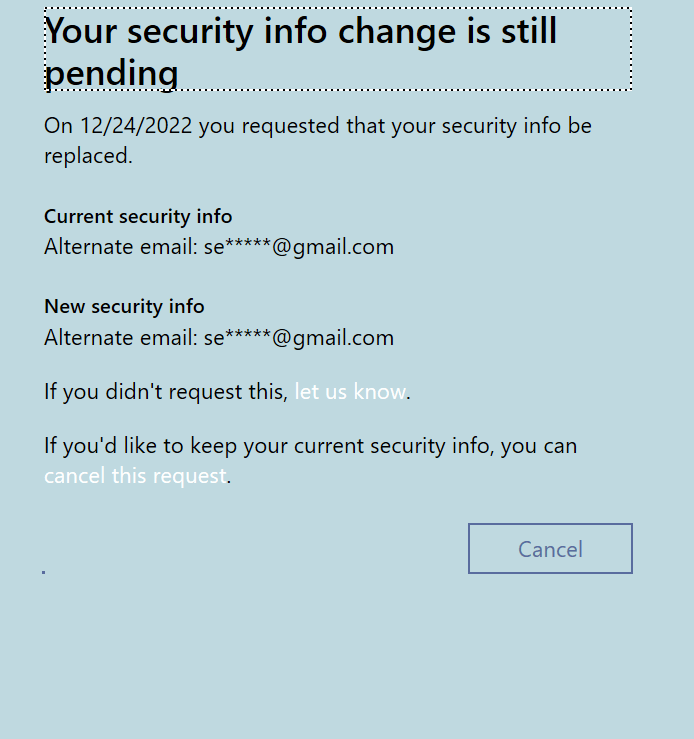Click "you requested that your security info" text
694x739 pixels.
[x=380, y=126]
